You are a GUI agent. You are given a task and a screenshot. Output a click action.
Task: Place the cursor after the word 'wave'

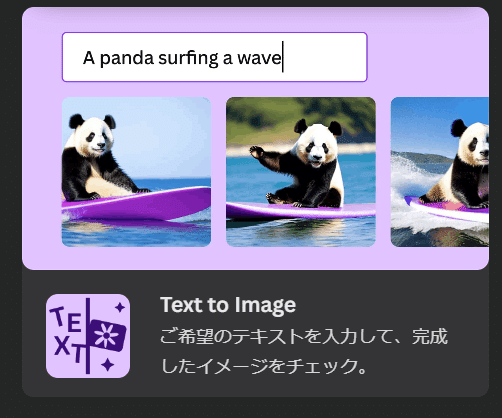tap(283, 57)
